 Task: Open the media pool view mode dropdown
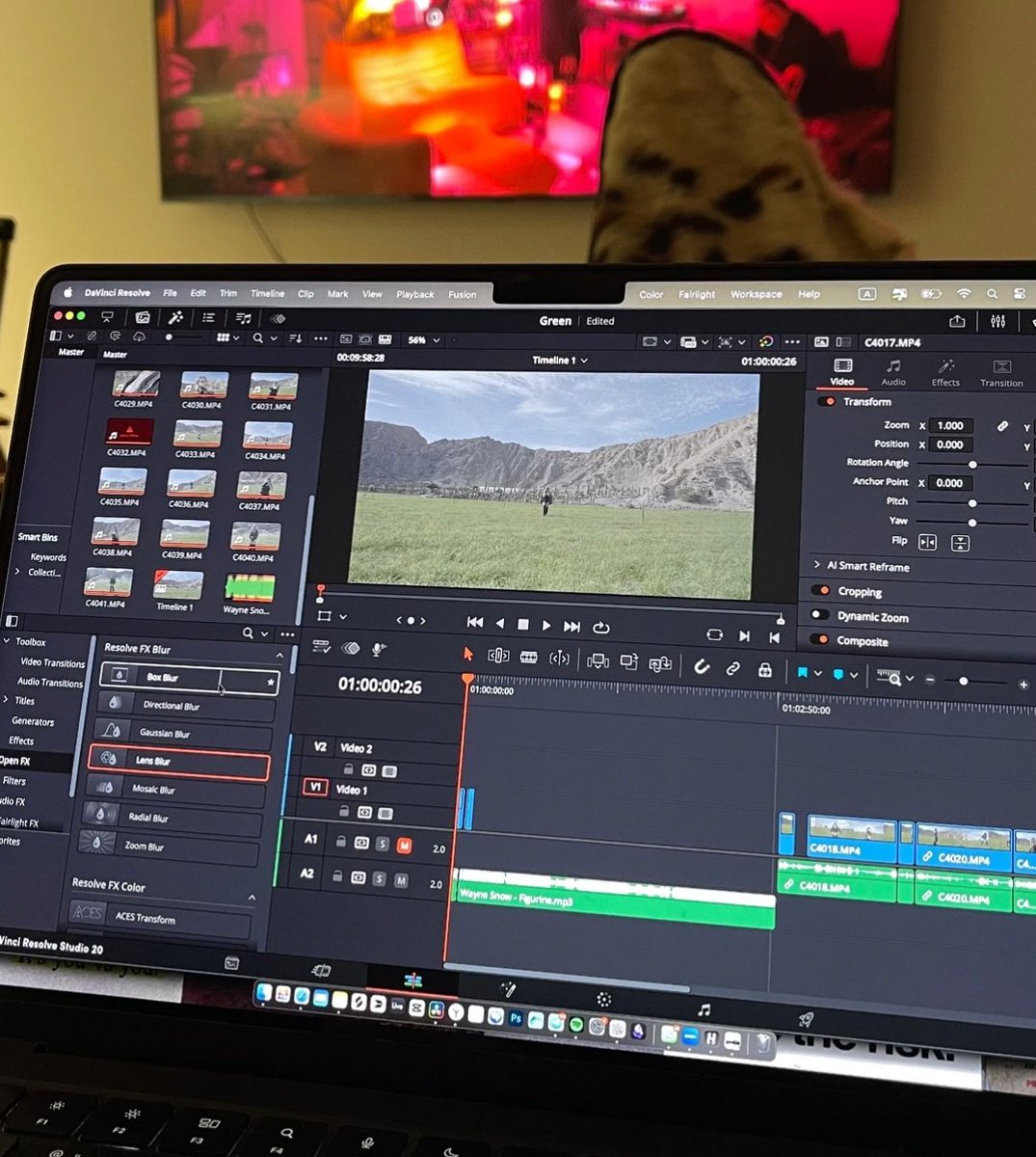pos(227,337)
